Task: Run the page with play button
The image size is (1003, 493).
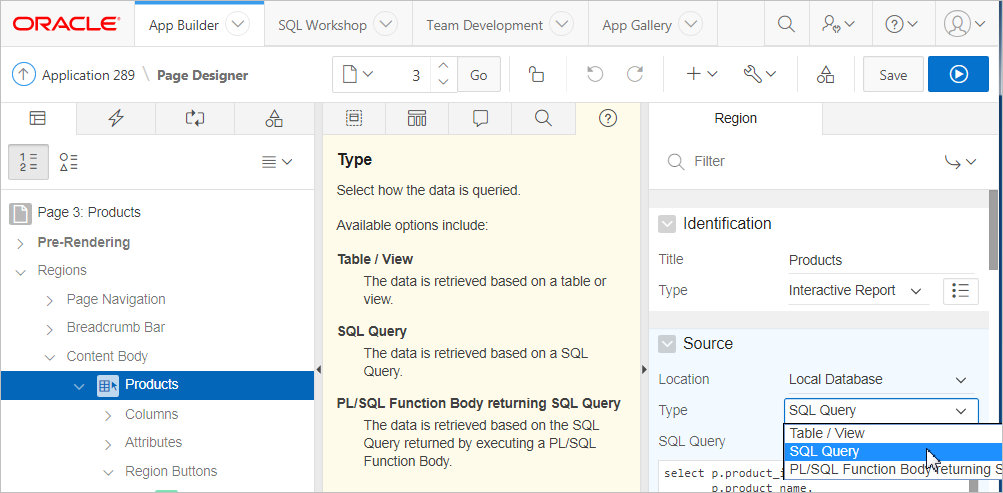Action: (958, 75)
